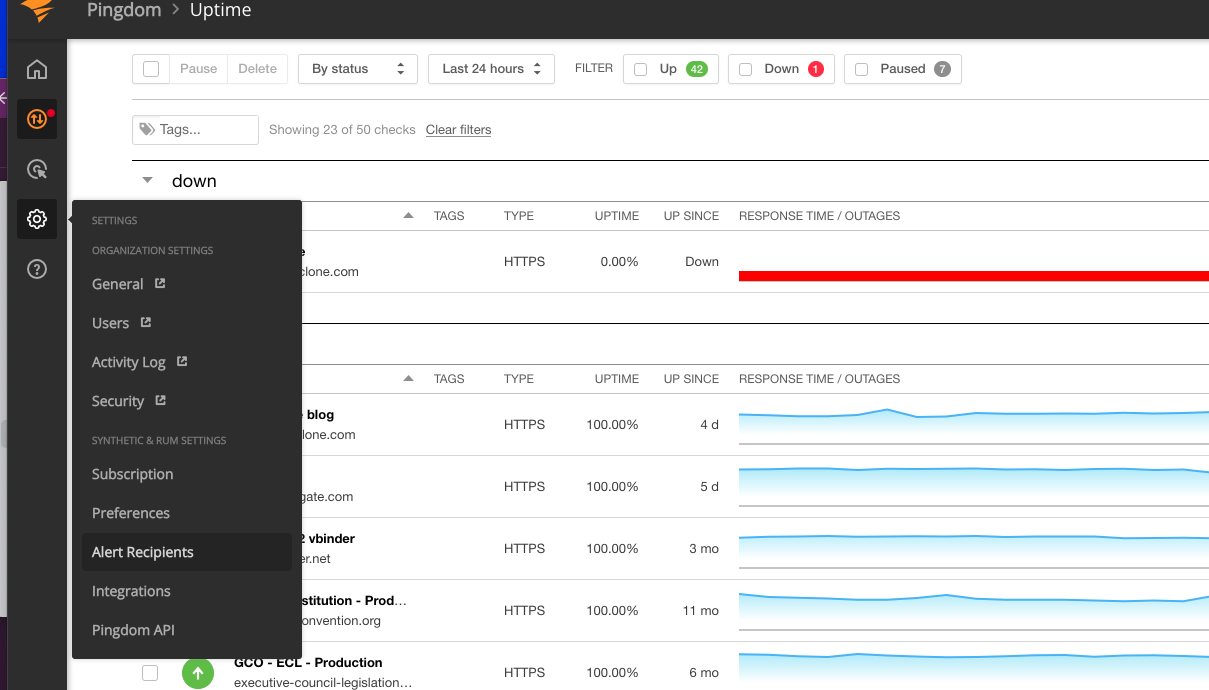This screenshot has height=690, width=1209.
Task: Click Uptime in the breadcrumb
Action: (x=220, y=11)
